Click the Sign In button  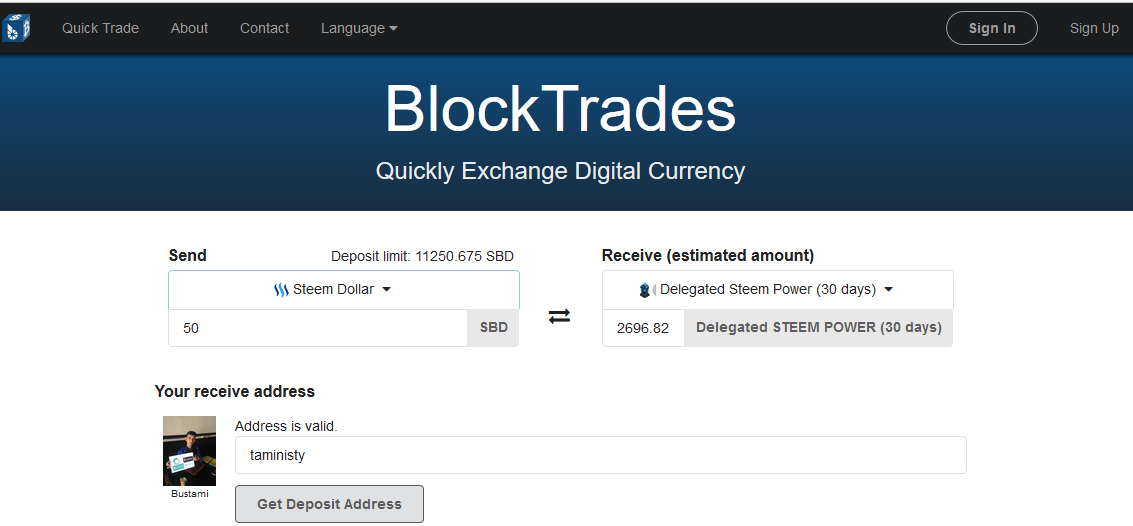992,28
